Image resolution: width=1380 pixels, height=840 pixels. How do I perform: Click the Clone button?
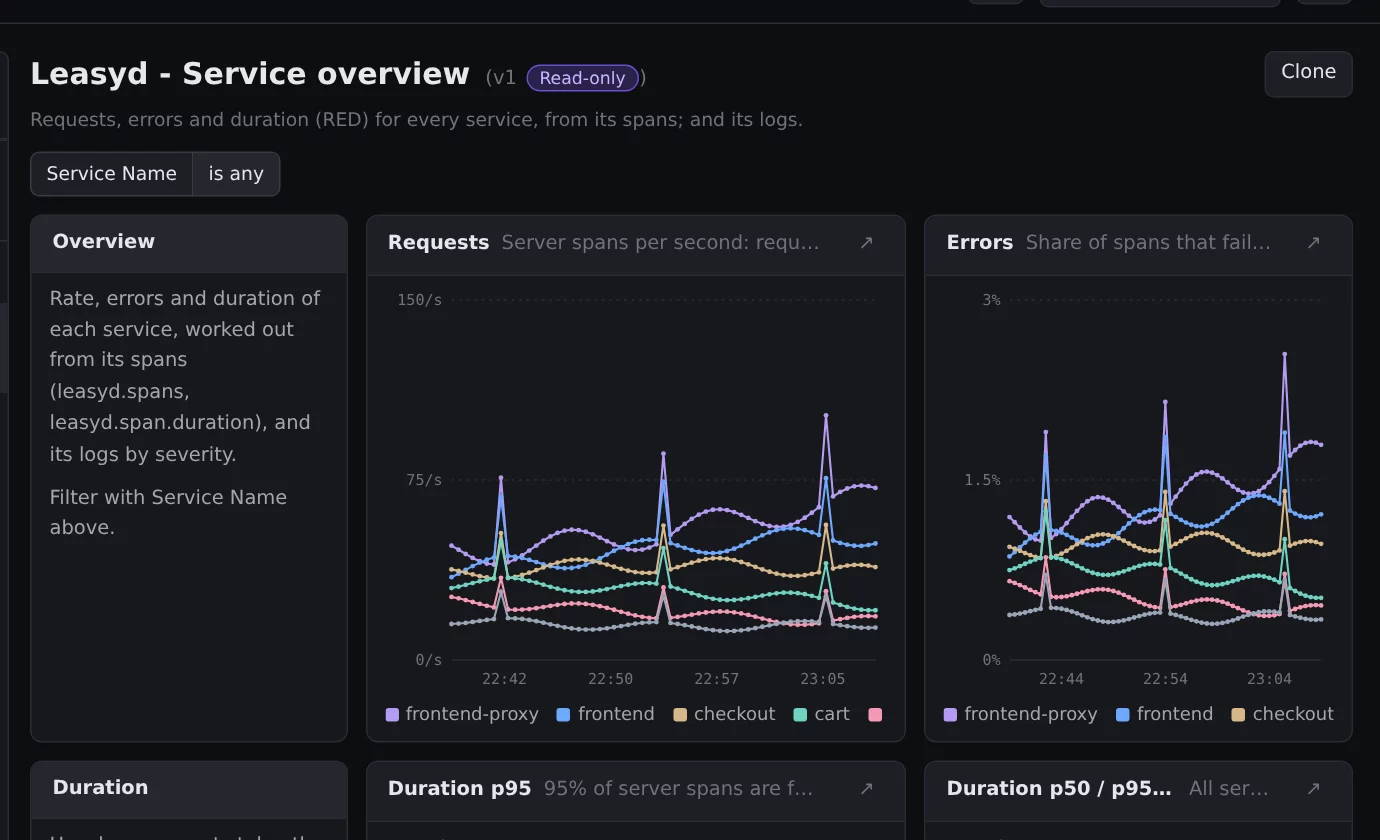tap(1308, 74)
